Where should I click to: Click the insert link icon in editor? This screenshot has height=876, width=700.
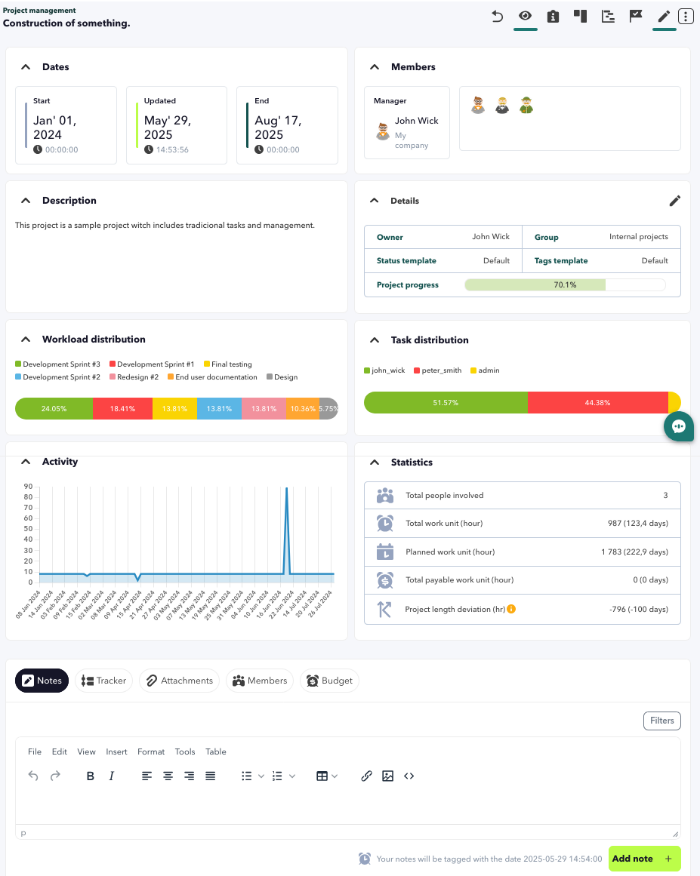click(366, 775)
